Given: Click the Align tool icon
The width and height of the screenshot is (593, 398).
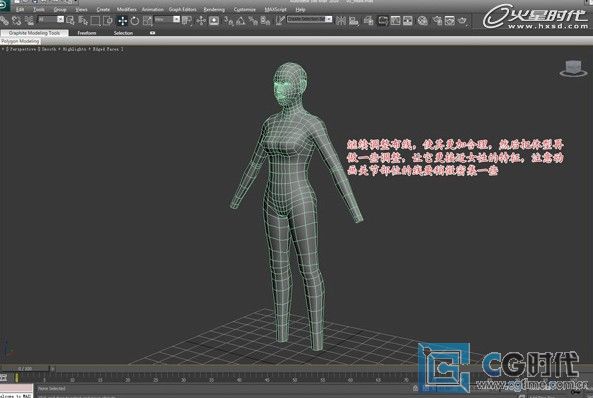Looking at the screenshot, I should (354, 20).
